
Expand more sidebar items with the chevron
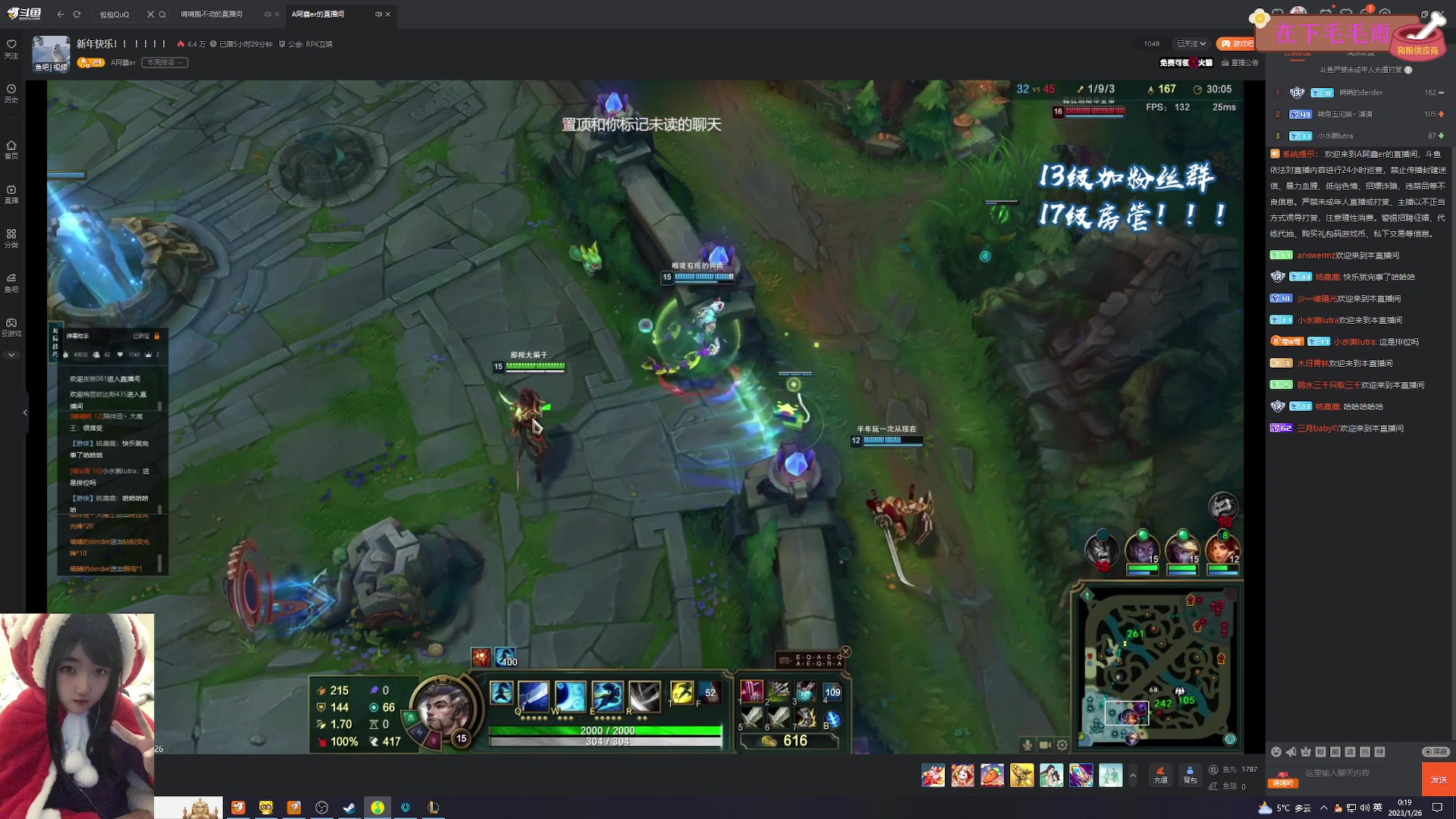[11, 355]
